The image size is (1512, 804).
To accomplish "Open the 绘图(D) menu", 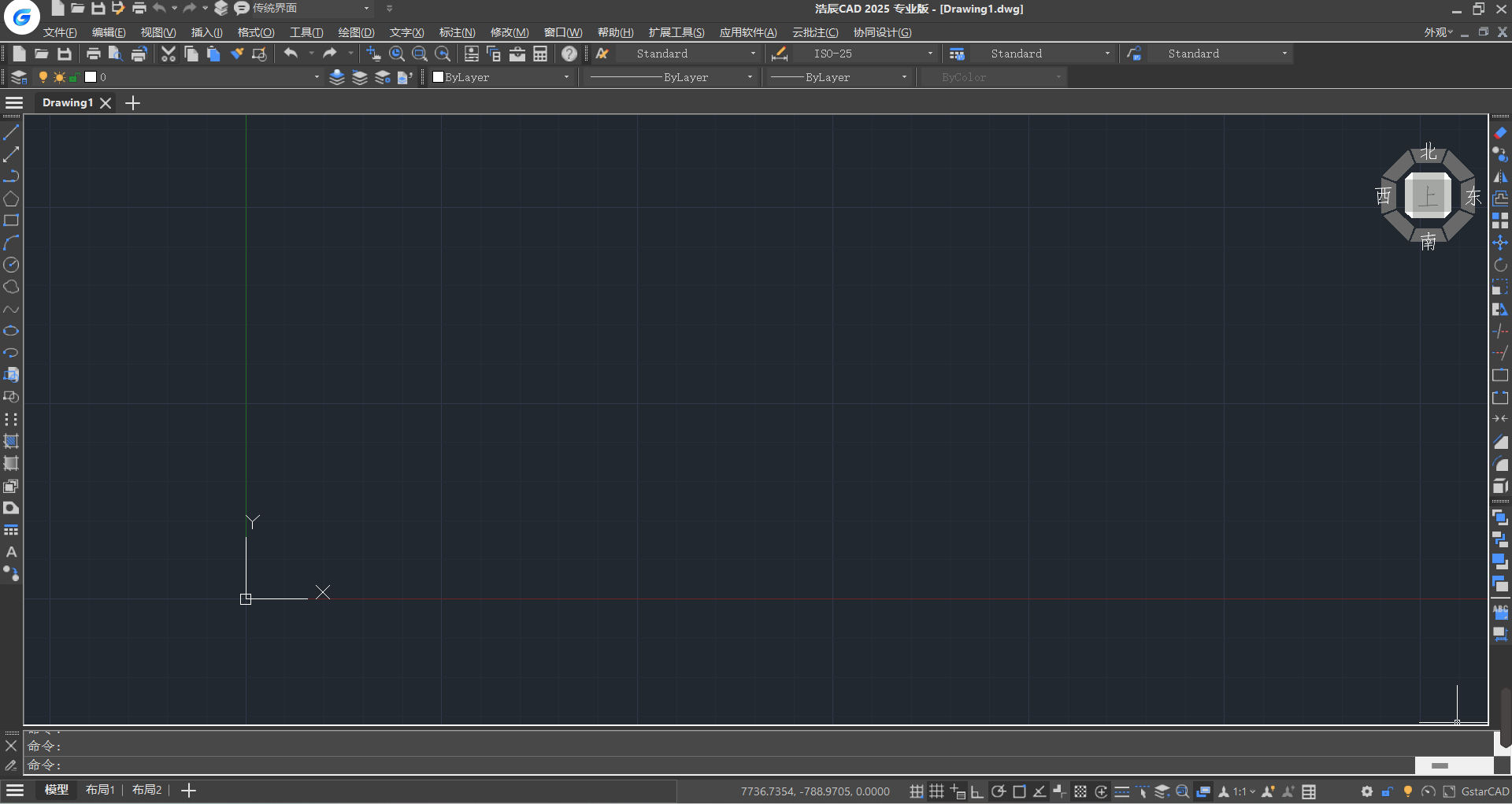I will [356, 32].
